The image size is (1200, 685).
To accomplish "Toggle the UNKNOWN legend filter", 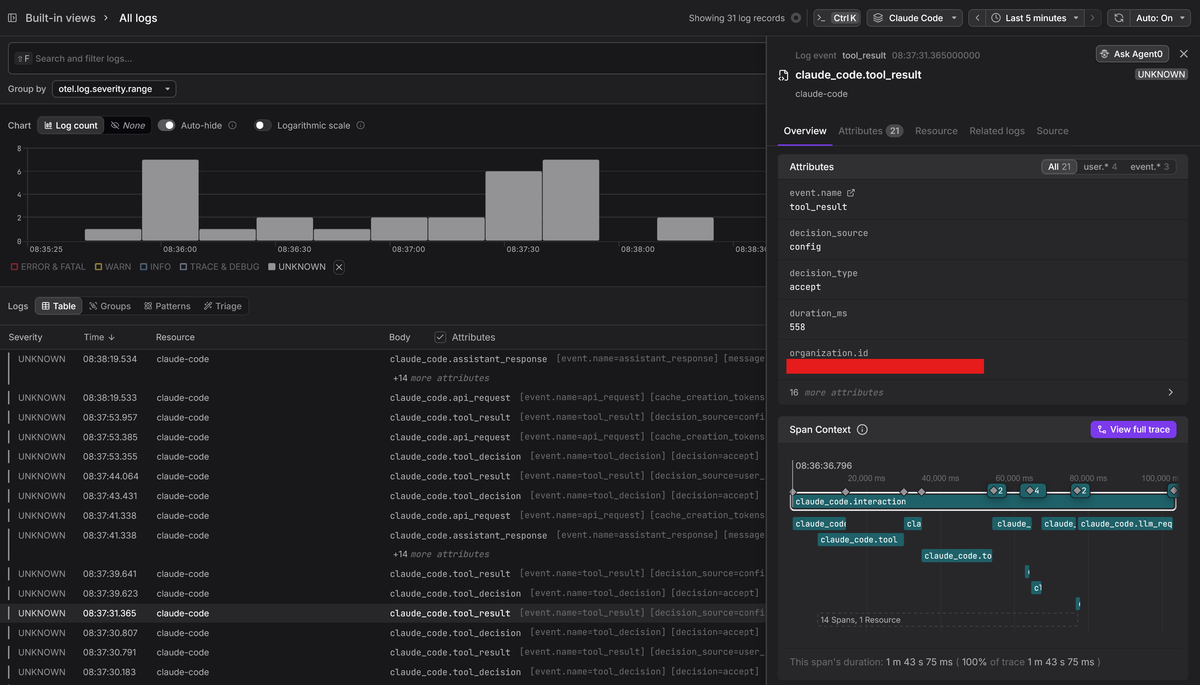I will pos(296,267).
